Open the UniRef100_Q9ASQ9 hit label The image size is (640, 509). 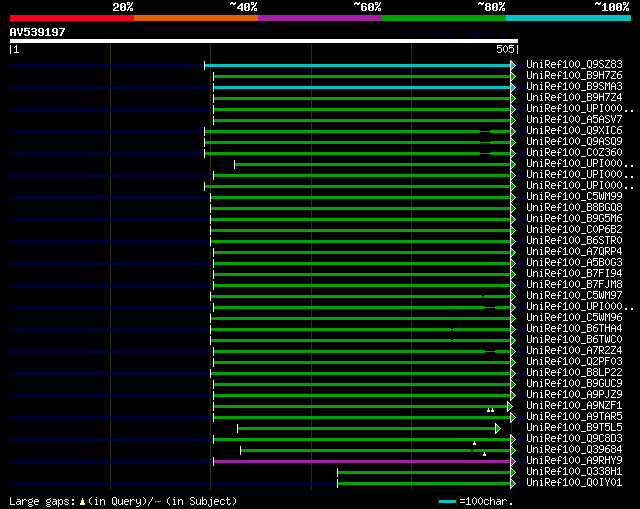point(574,142)
